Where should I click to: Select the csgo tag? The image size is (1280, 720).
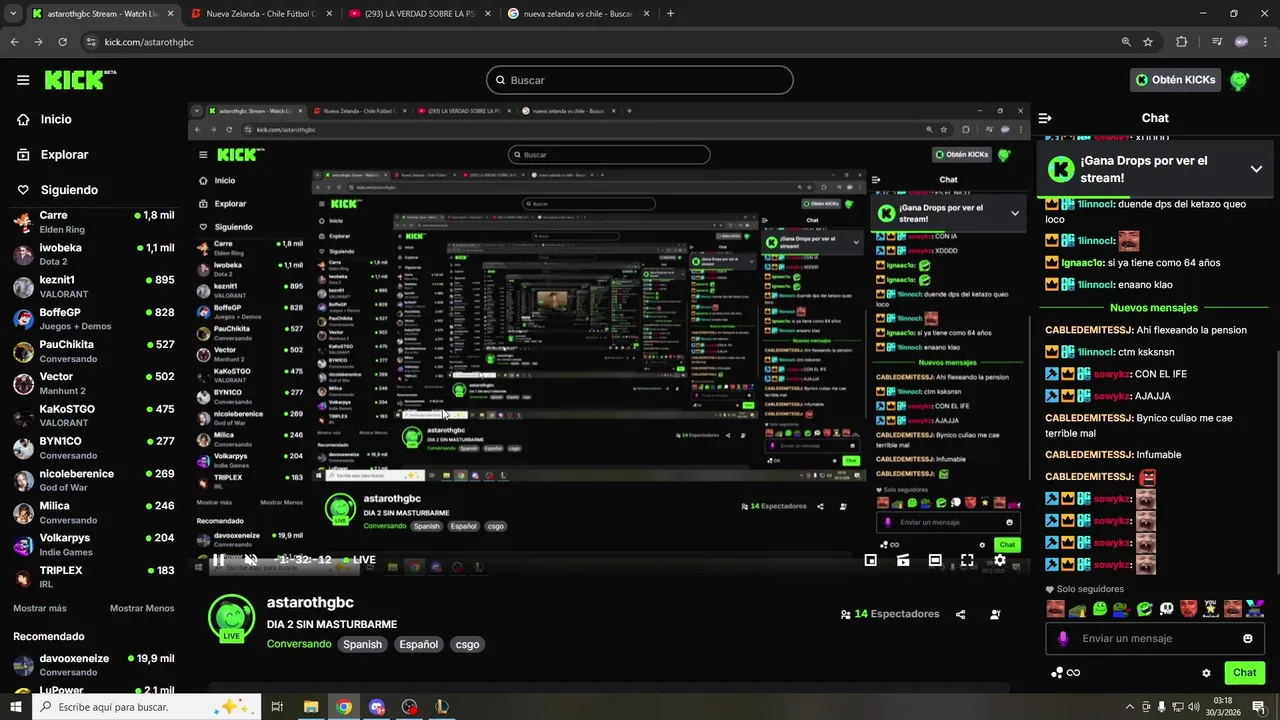468,644
